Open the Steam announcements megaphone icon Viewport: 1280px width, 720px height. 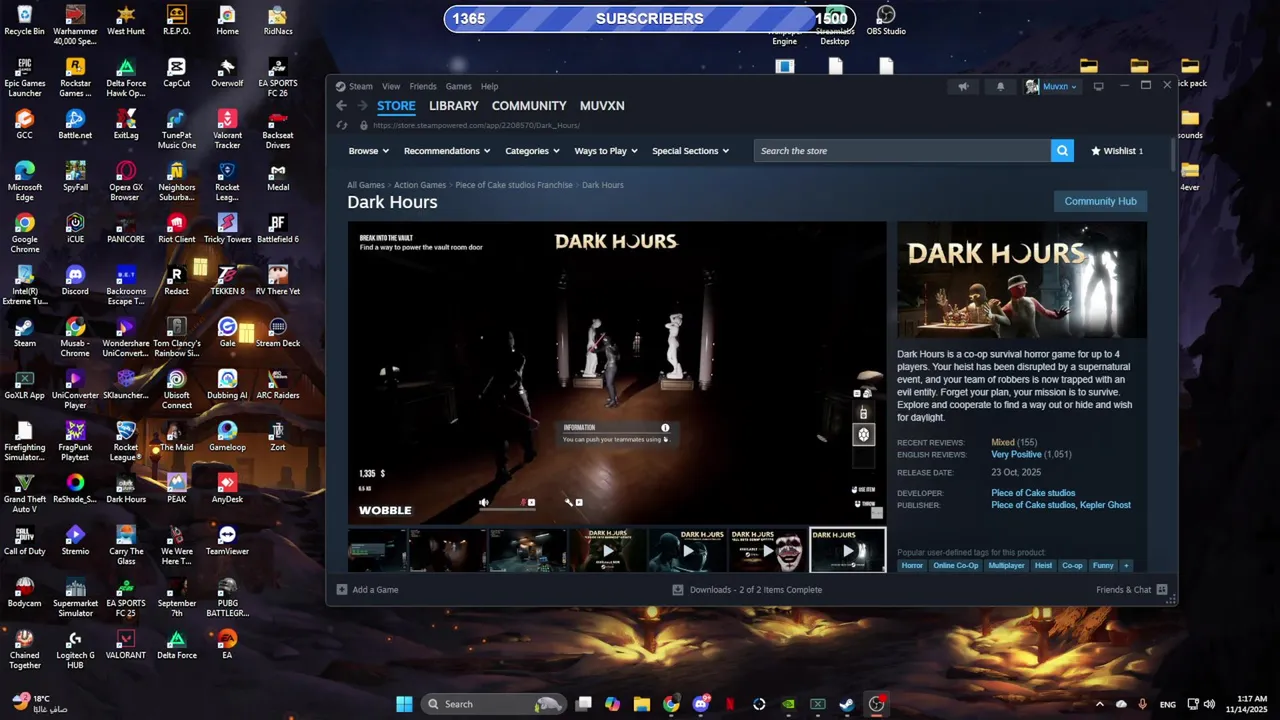pyautogui.click(x=963, y=86)
